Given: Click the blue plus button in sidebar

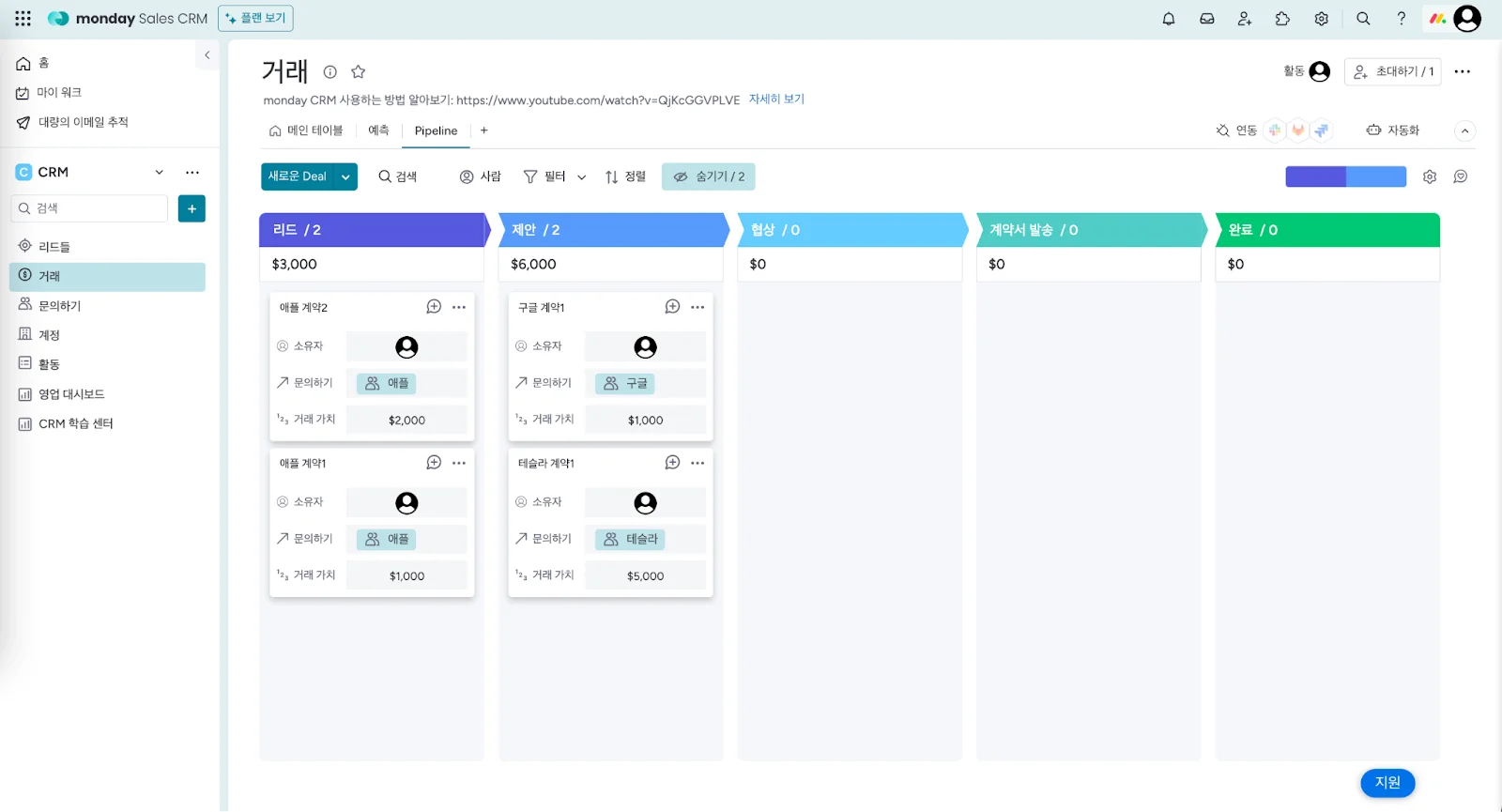Looking at the screenshot, I should pyautogui.click(x=192, y=208).
